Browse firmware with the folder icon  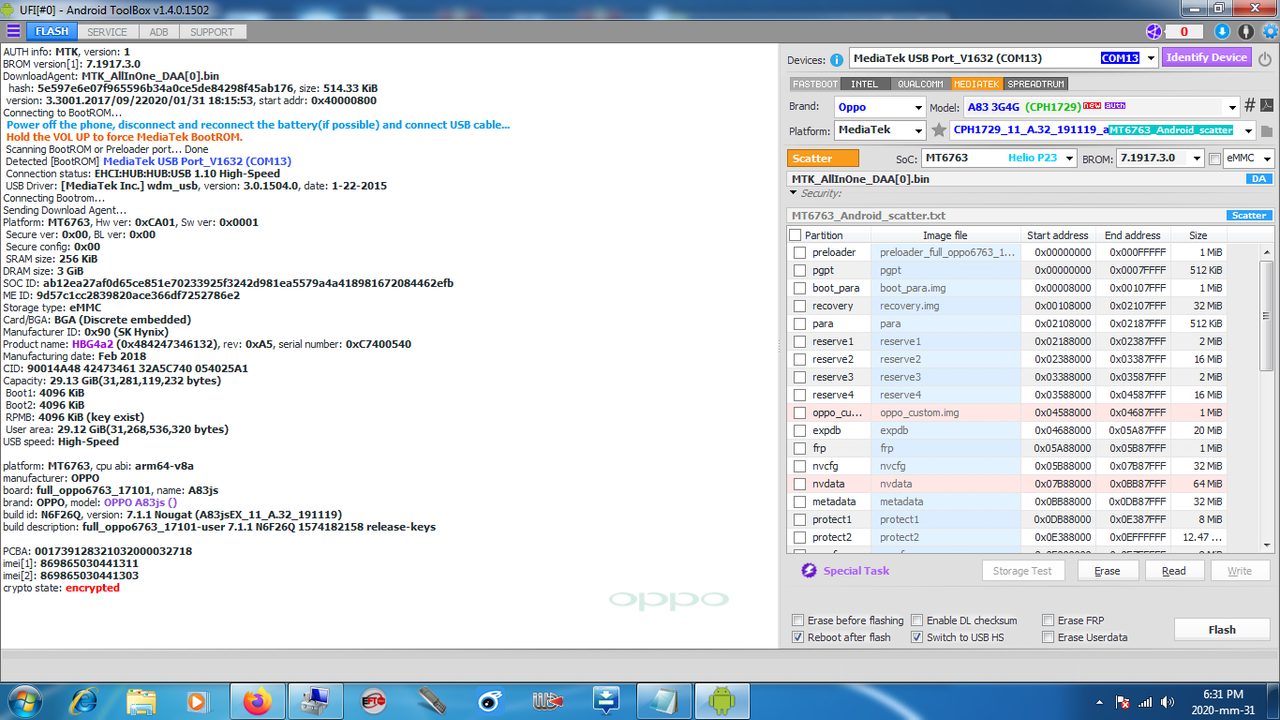(x=1266, y=131)
